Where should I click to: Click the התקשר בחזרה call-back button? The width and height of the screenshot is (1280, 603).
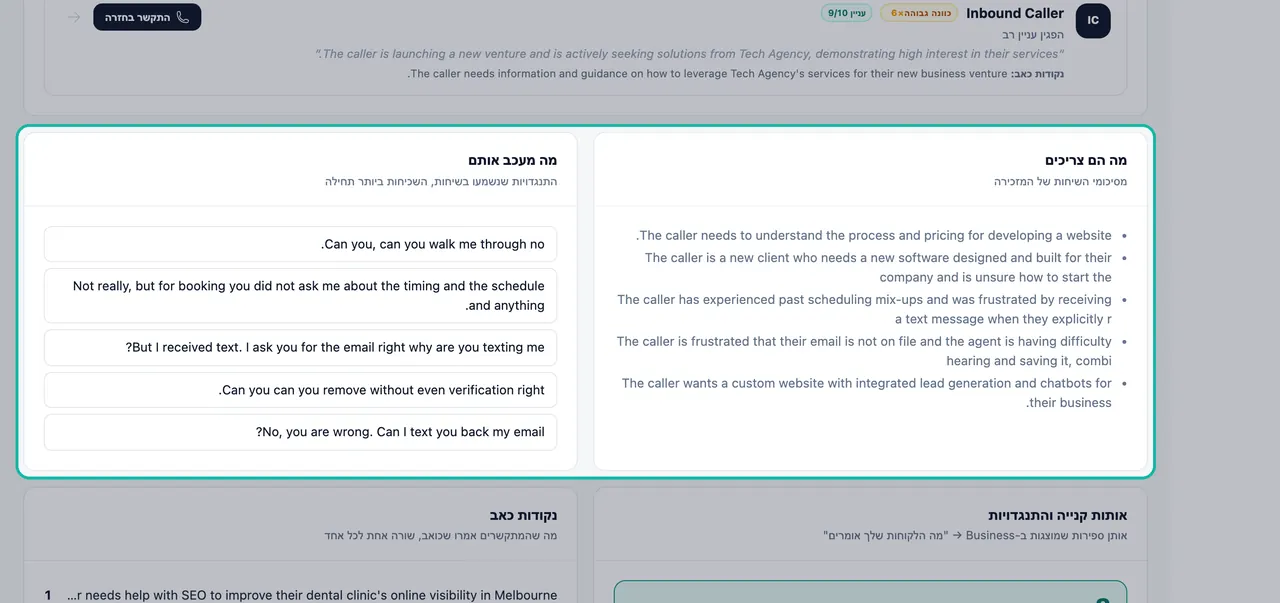pos(147,17)
